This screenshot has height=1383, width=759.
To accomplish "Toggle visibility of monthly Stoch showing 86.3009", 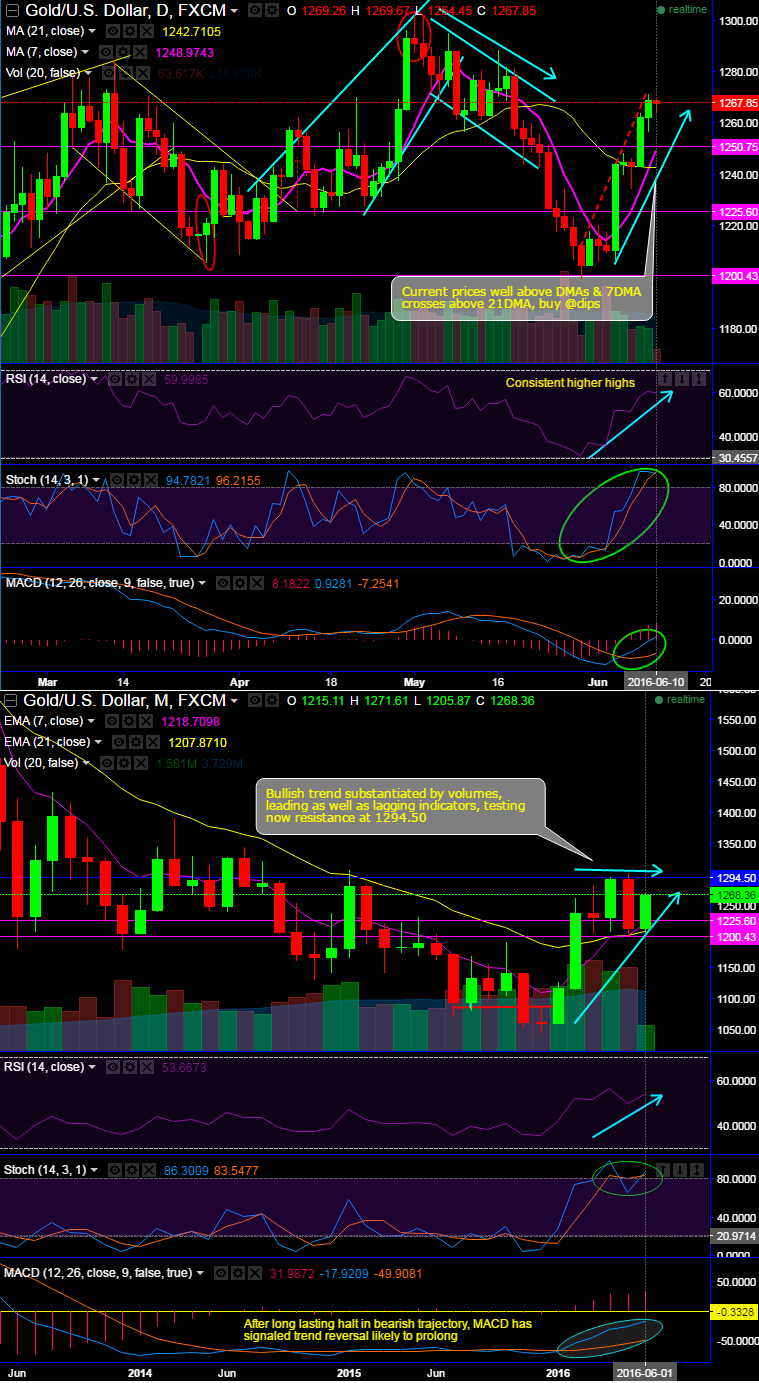I will tap(116, 1169).
